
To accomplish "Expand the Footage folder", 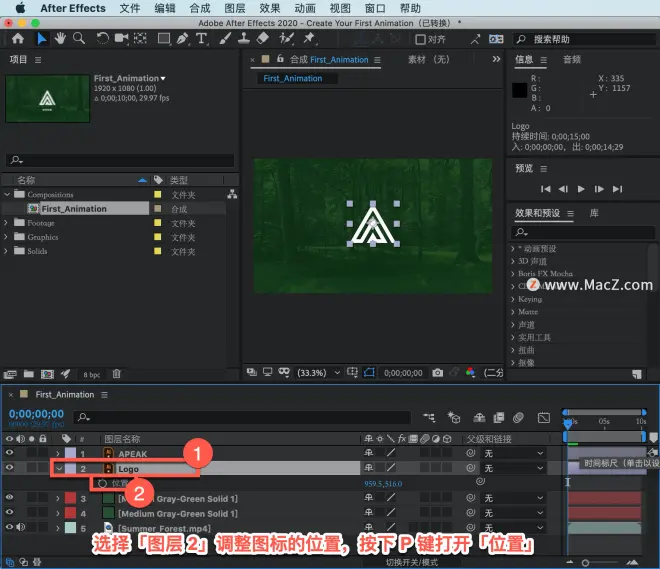I will coord(6,223).
